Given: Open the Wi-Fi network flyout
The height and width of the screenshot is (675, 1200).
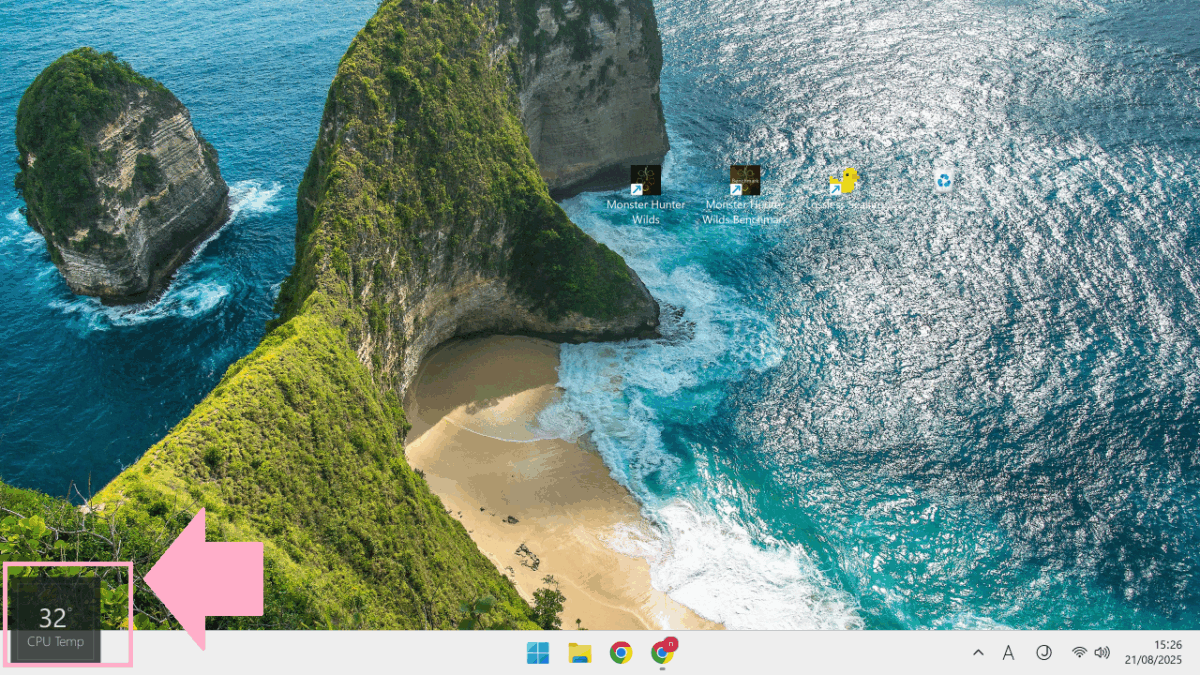Looking at the screenshot, I should [x=1079, y=653].
